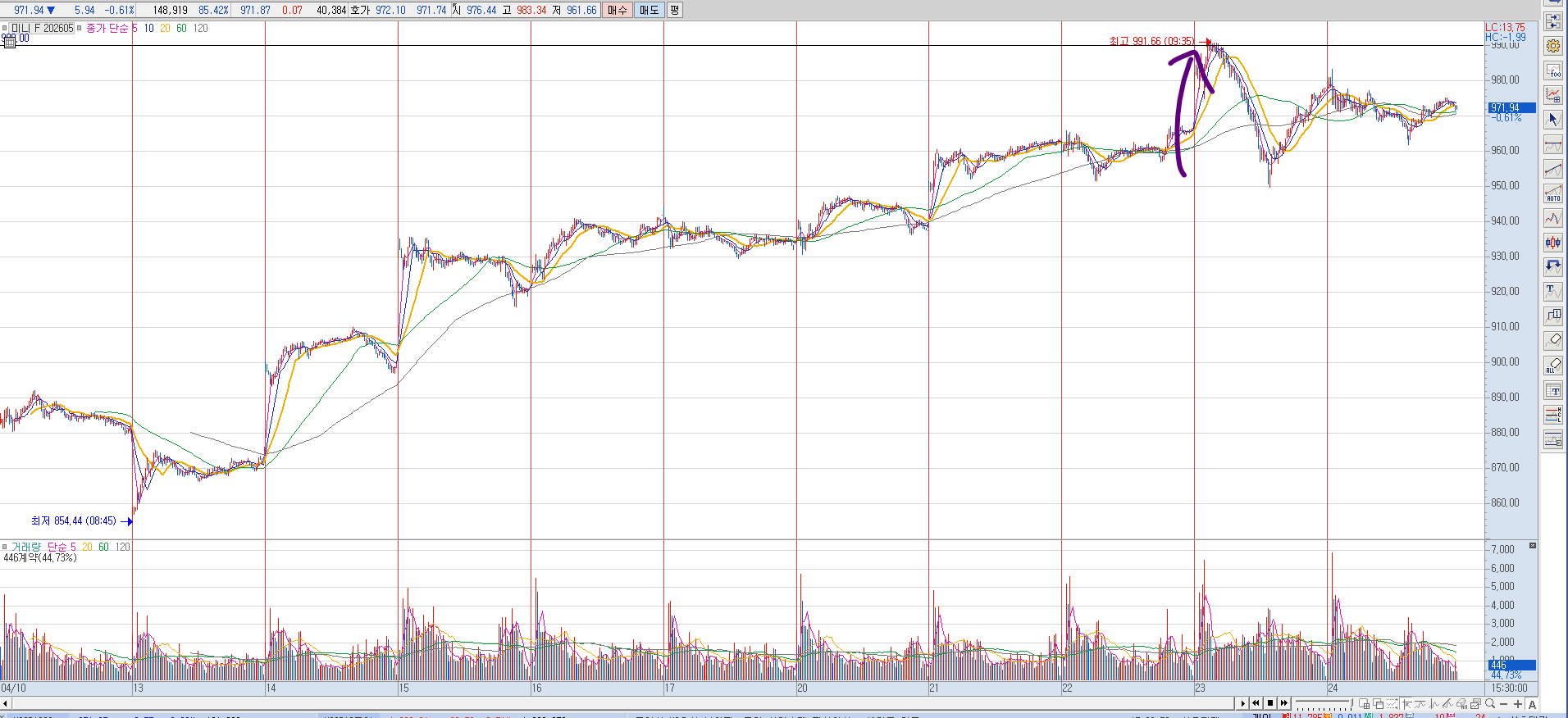
Task: Click price moving average period 10
Action: coord(148,28)
